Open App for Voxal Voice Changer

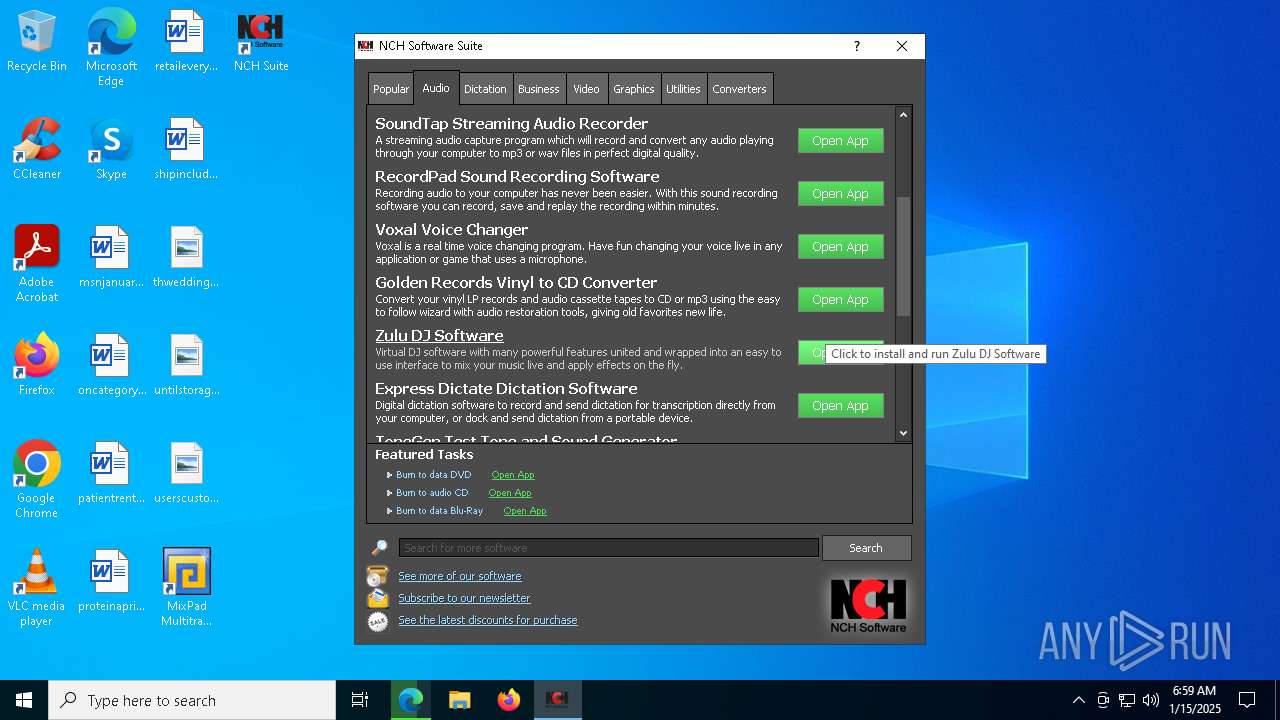840,247
